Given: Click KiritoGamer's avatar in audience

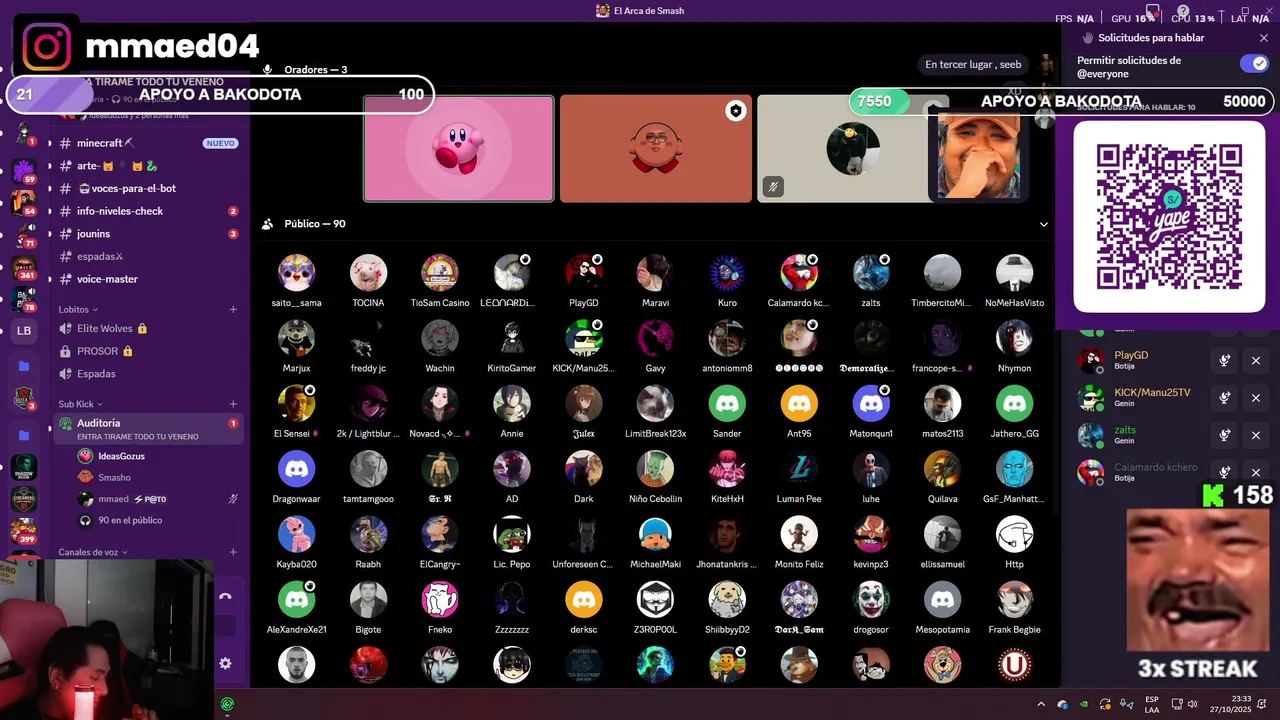Looking at the screenshot, I should (512, 338).
